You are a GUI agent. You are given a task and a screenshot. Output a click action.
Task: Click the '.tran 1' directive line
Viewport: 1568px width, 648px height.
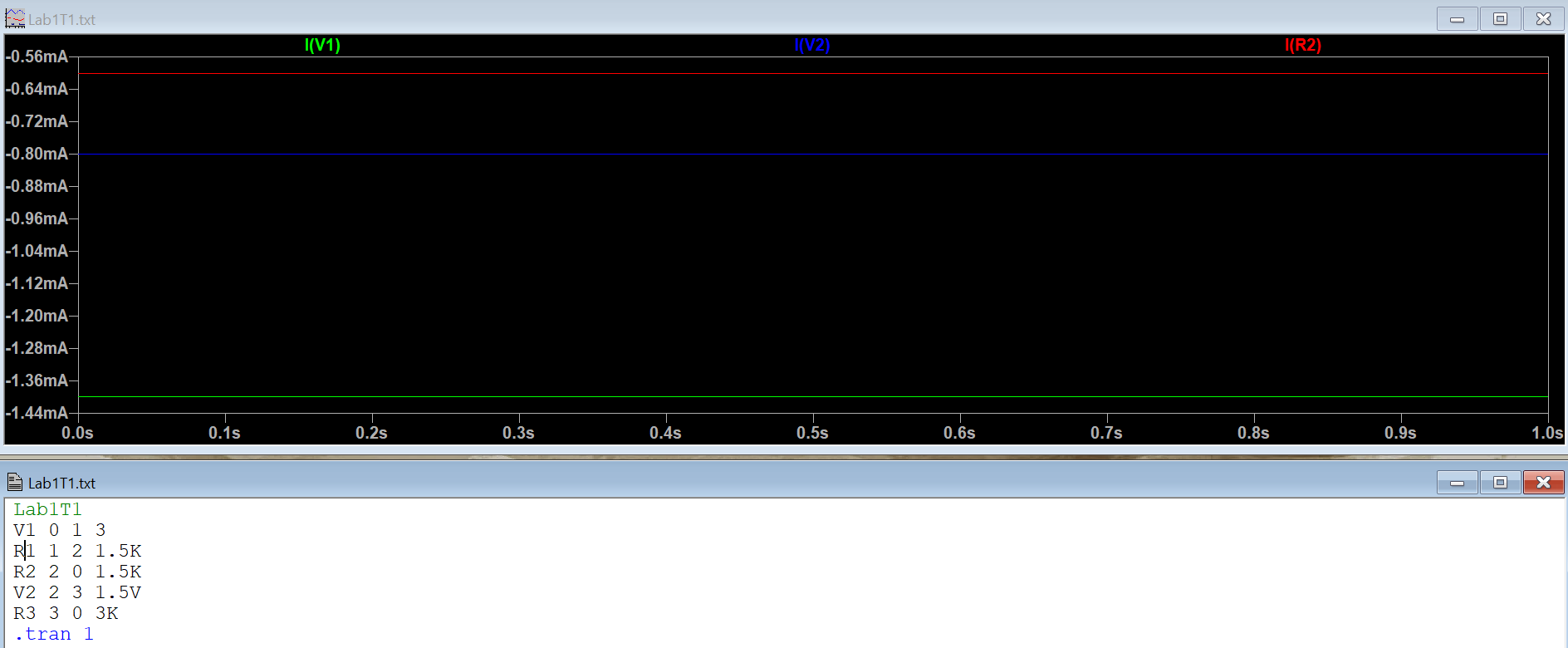[54, 634]
